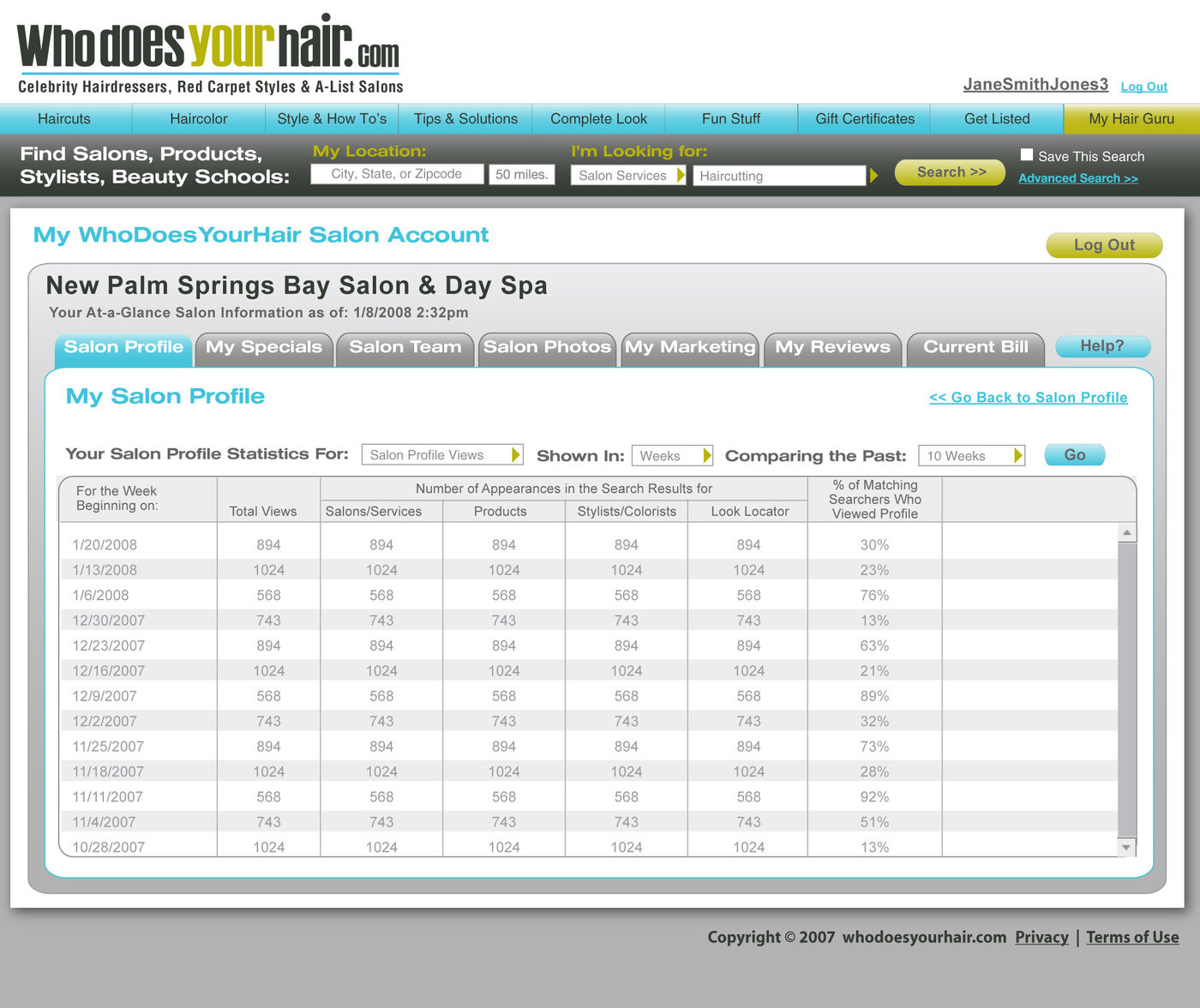The image size is (1200, 1008).
Task: Select the 1/13/2008 week row
Action: (x=589, y=570)
